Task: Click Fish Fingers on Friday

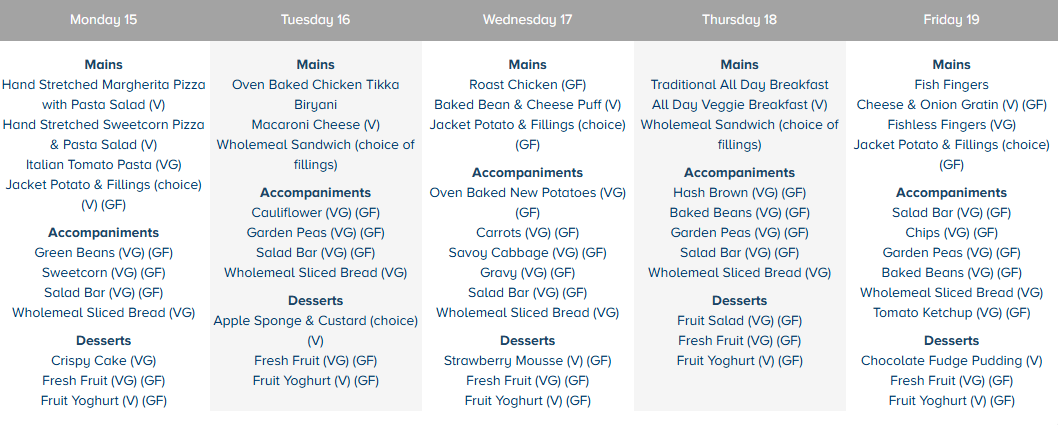Action: (x=951, y=85)
